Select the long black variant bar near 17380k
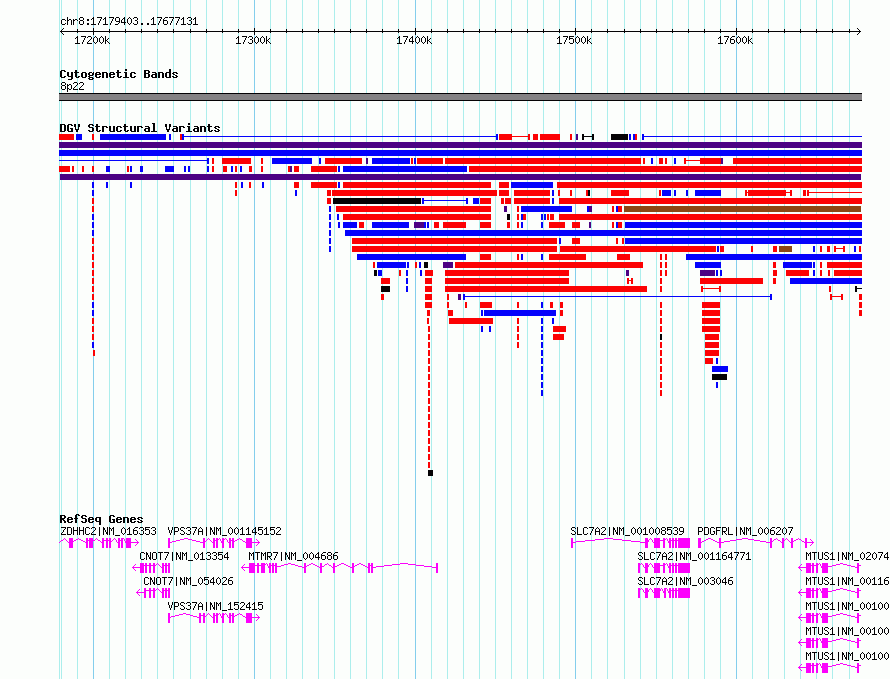The image size is (890, 679). [377, 201]
